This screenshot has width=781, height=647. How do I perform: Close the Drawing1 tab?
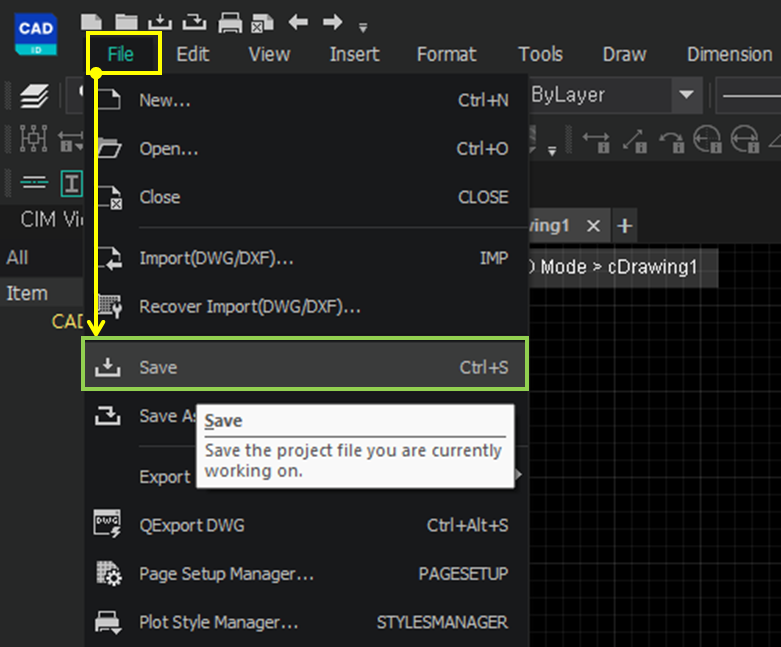pyautogui.click(x=593, y=226)
